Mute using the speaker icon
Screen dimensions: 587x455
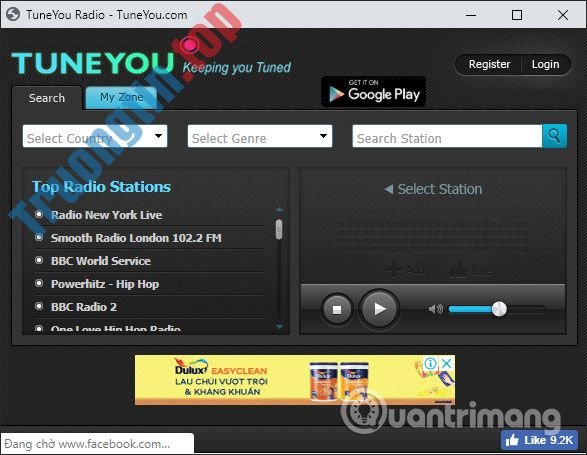pyautogui.click(x=435, y=309)
